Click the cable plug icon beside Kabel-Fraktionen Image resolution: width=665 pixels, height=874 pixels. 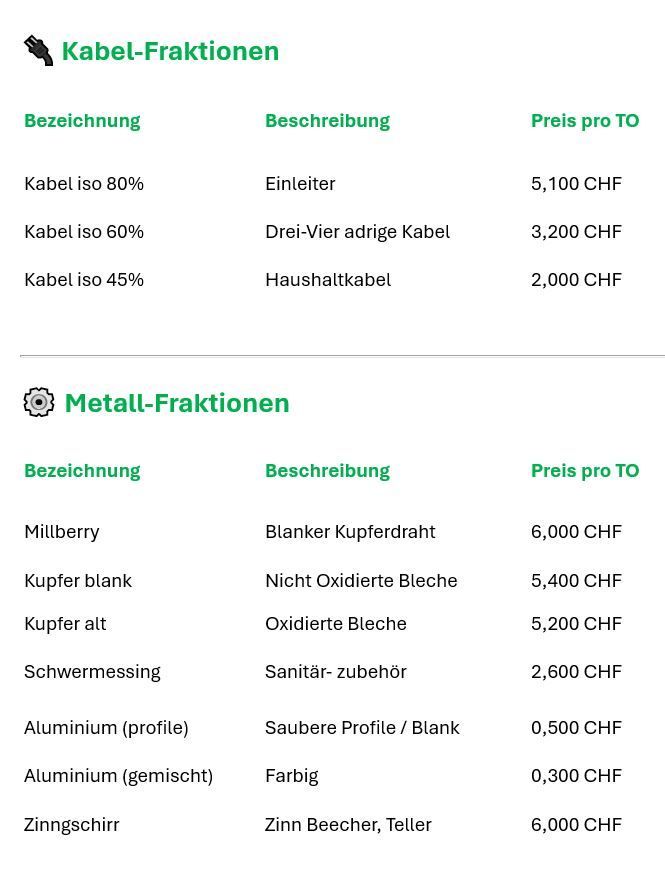coord(38,50)
